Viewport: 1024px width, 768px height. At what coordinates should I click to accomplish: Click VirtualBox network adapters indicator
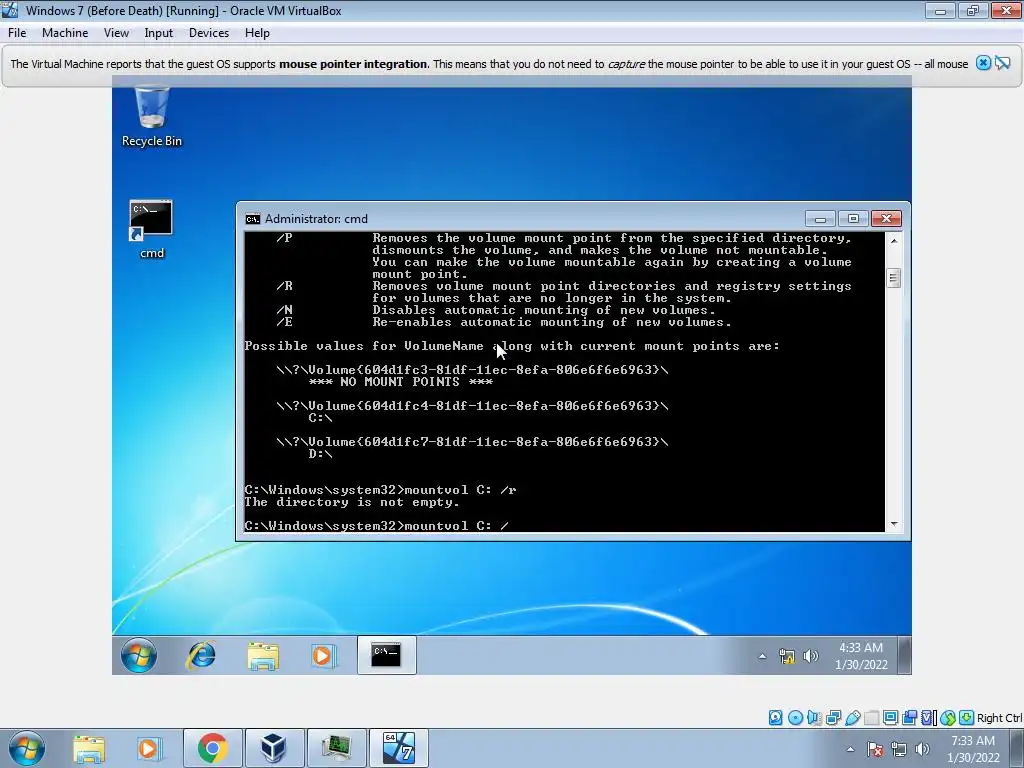[x=833, y=718]
